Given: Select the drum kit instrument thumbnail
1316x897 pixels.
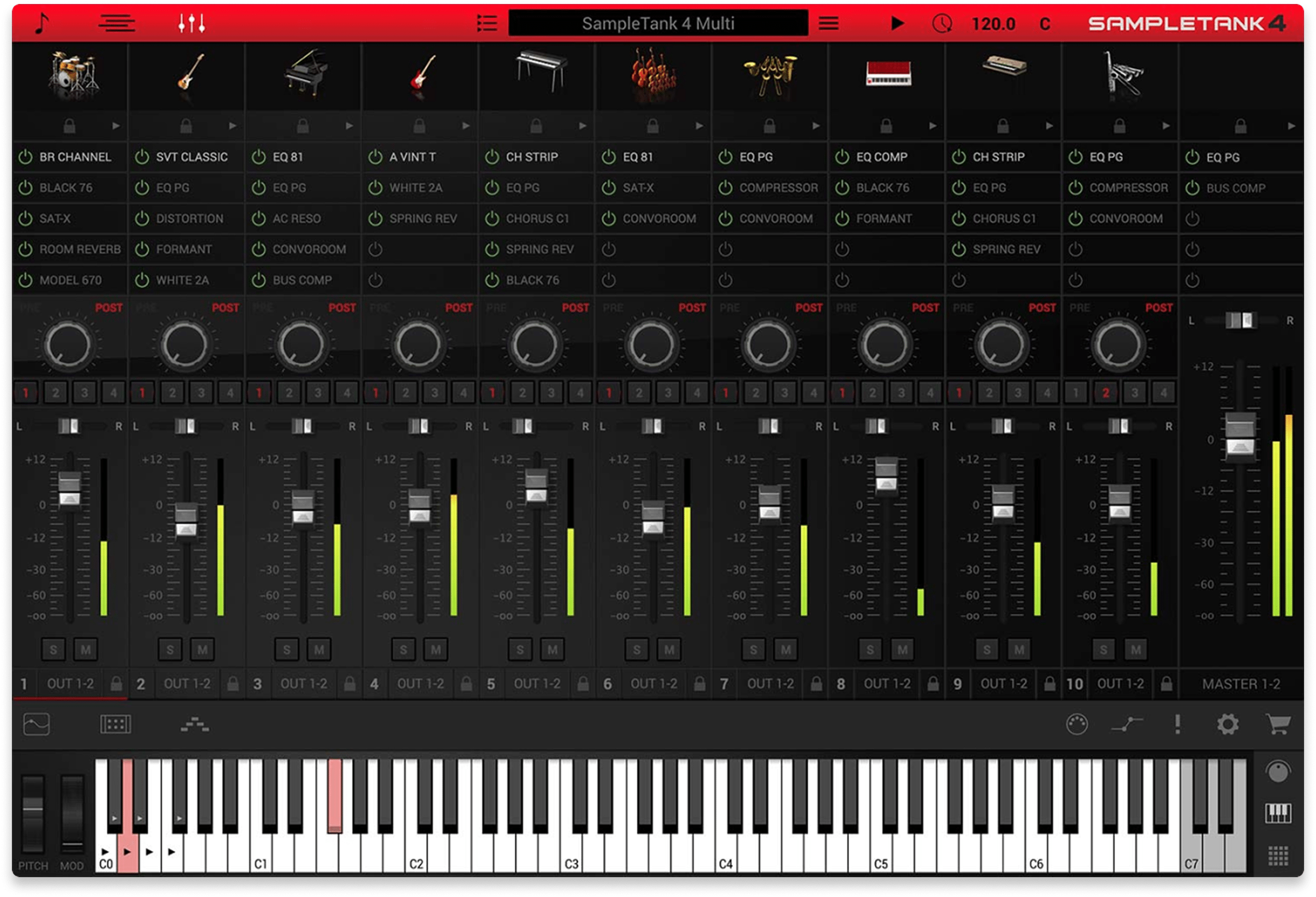Looking at the screenshot, I should point(71,72).
